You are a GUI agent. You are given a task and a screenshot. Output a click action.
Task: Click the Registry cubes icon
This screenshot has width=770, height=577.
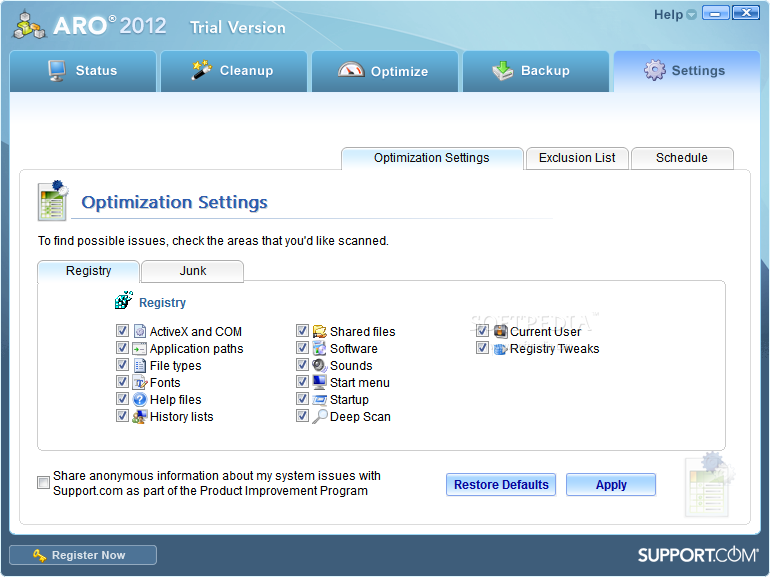pyautogui.click(x=123, y=300)
